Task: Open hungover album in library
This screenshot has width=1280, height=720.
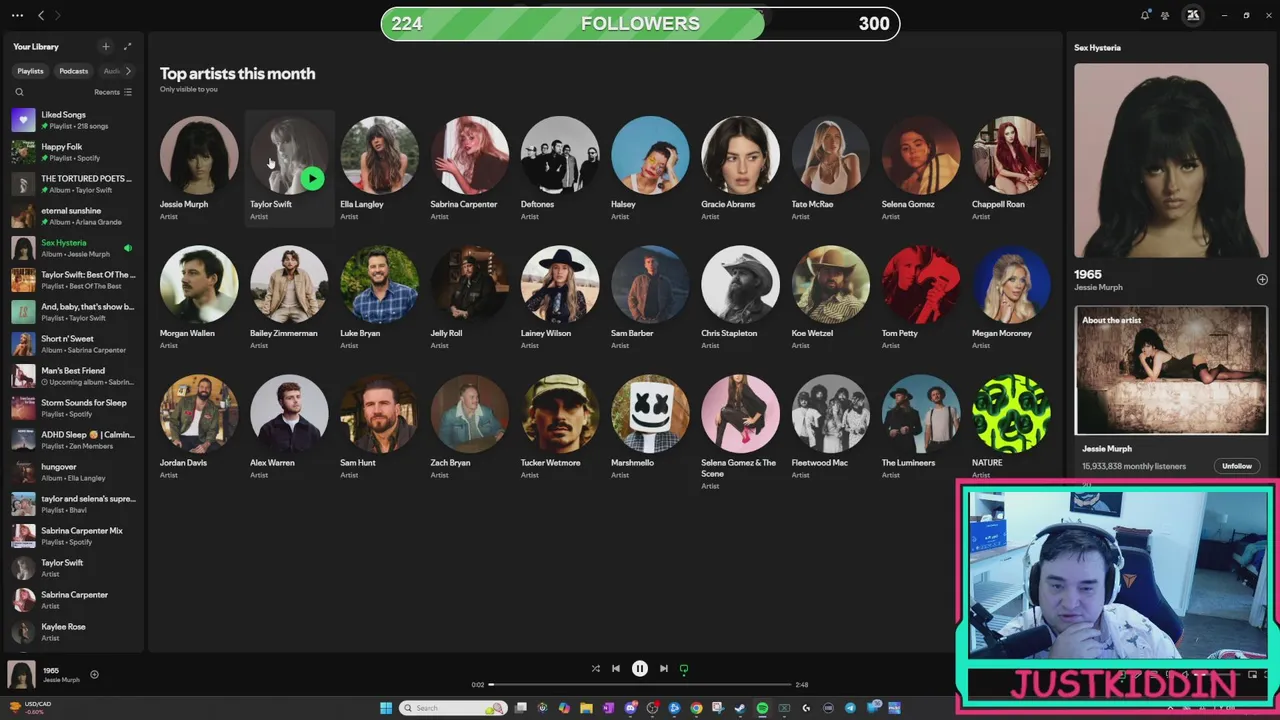Action: (74, 472)
